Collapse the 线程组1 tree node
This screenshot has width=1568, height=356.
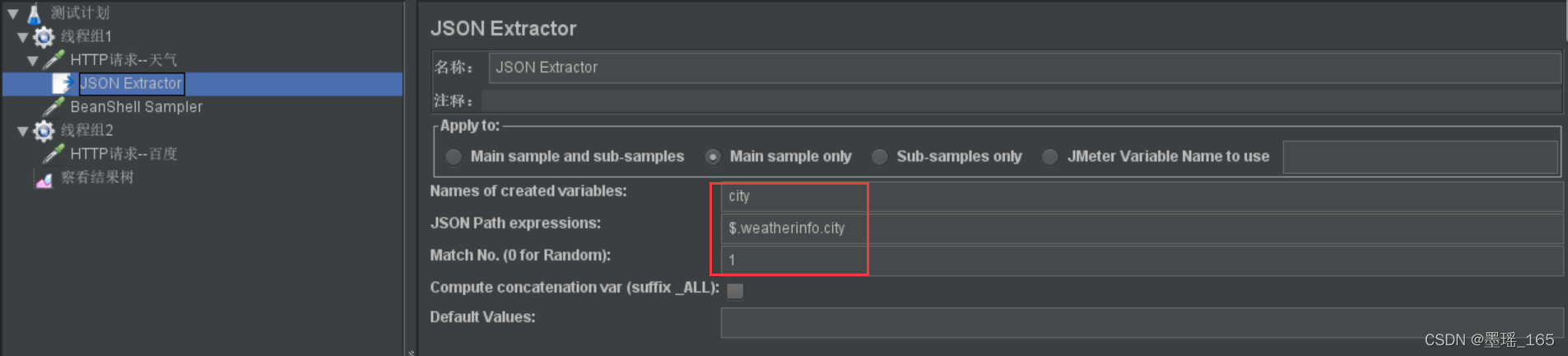(x=23, y=37)
